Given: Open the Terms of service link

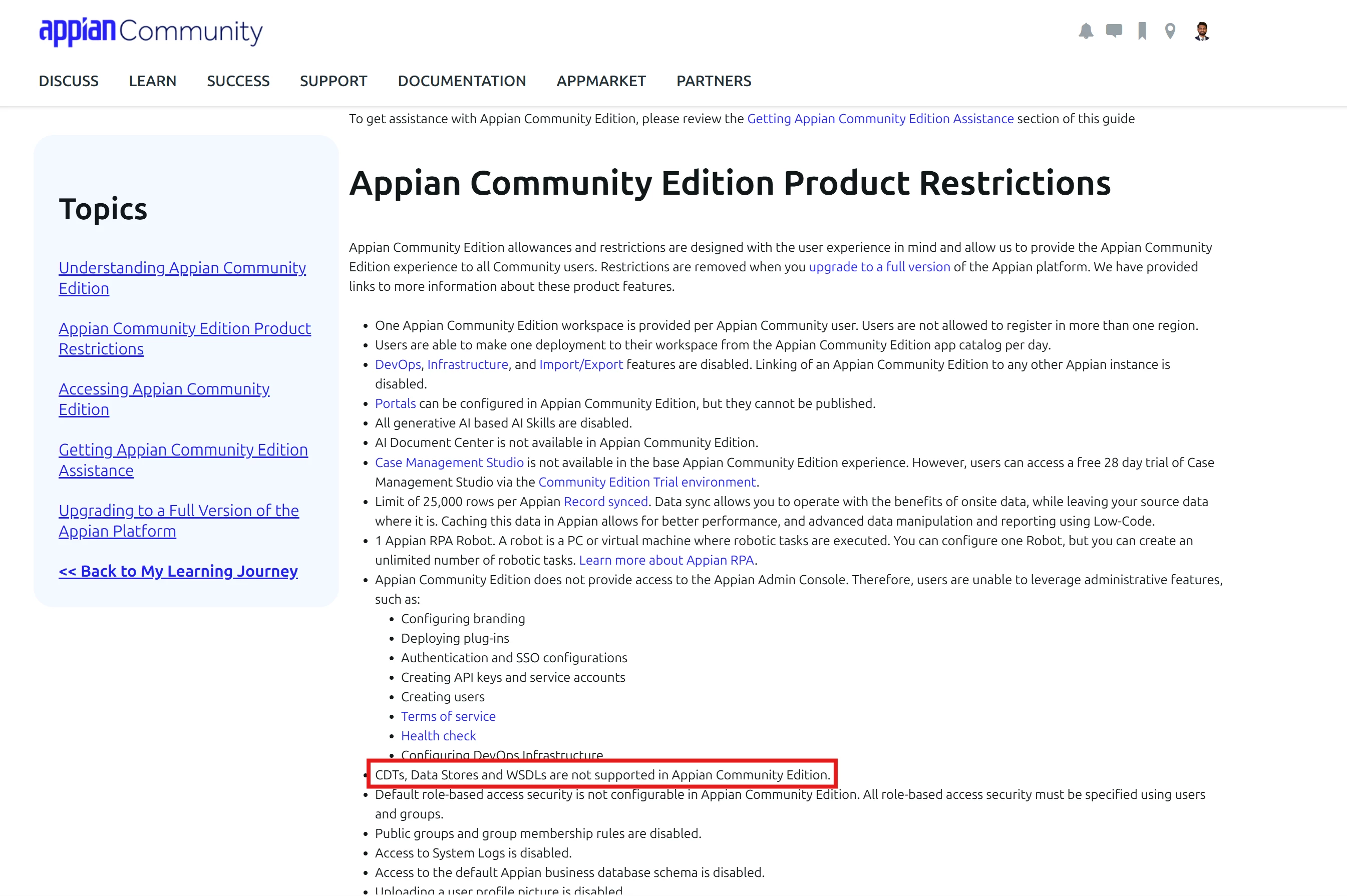Looking at the screenshot, I should (448, 716).
